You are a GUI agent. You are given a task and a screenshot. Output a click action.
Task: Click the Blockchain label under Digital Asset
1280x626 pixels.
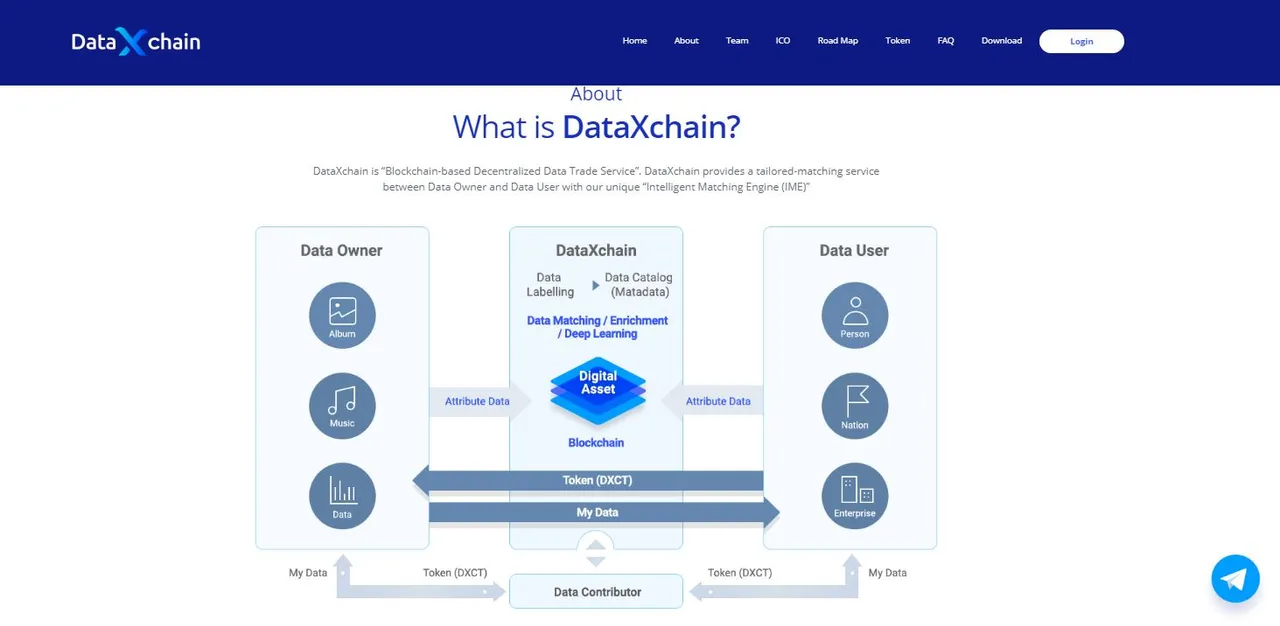pos(596,443)
